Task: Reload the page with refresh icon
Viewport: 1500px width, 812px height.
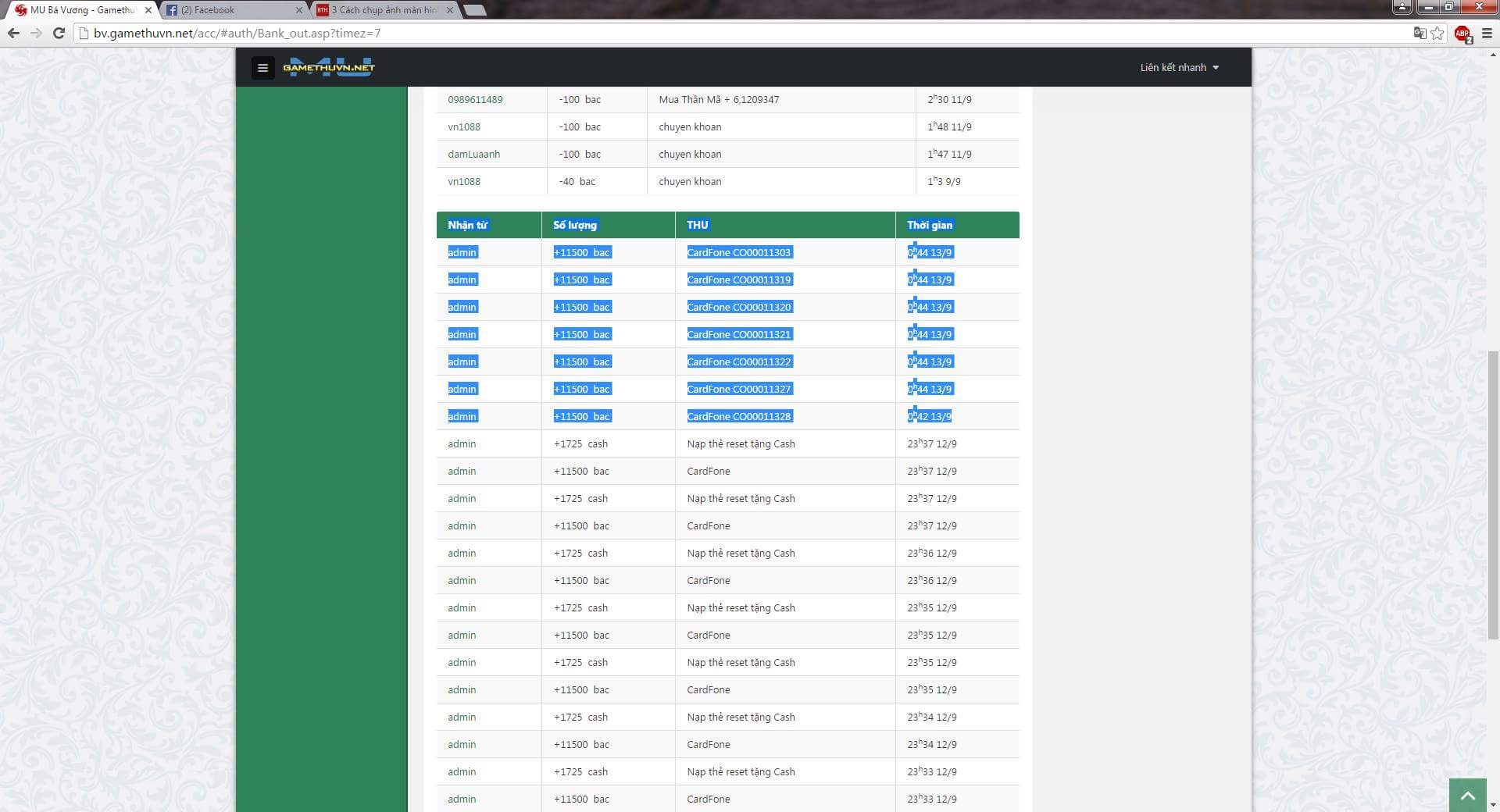Action: (59, 33)
